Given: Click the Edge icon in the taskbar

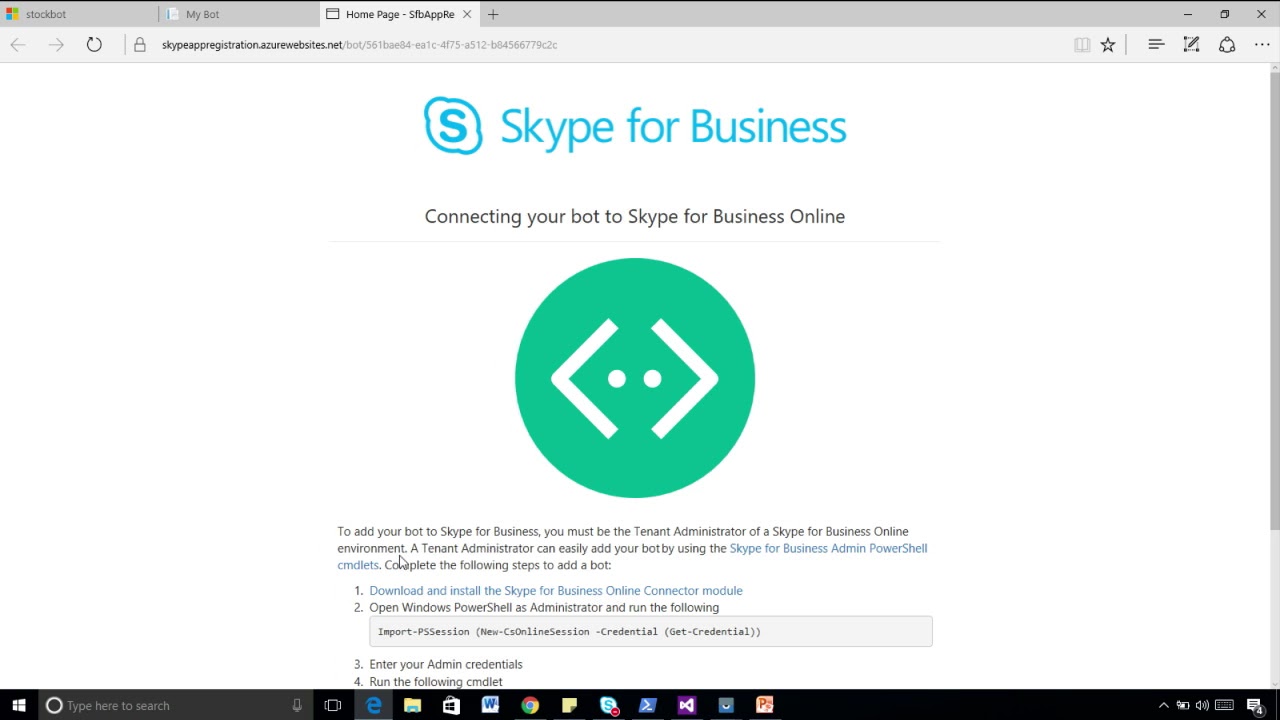Looking at the screenshot, I should [373, 705].
